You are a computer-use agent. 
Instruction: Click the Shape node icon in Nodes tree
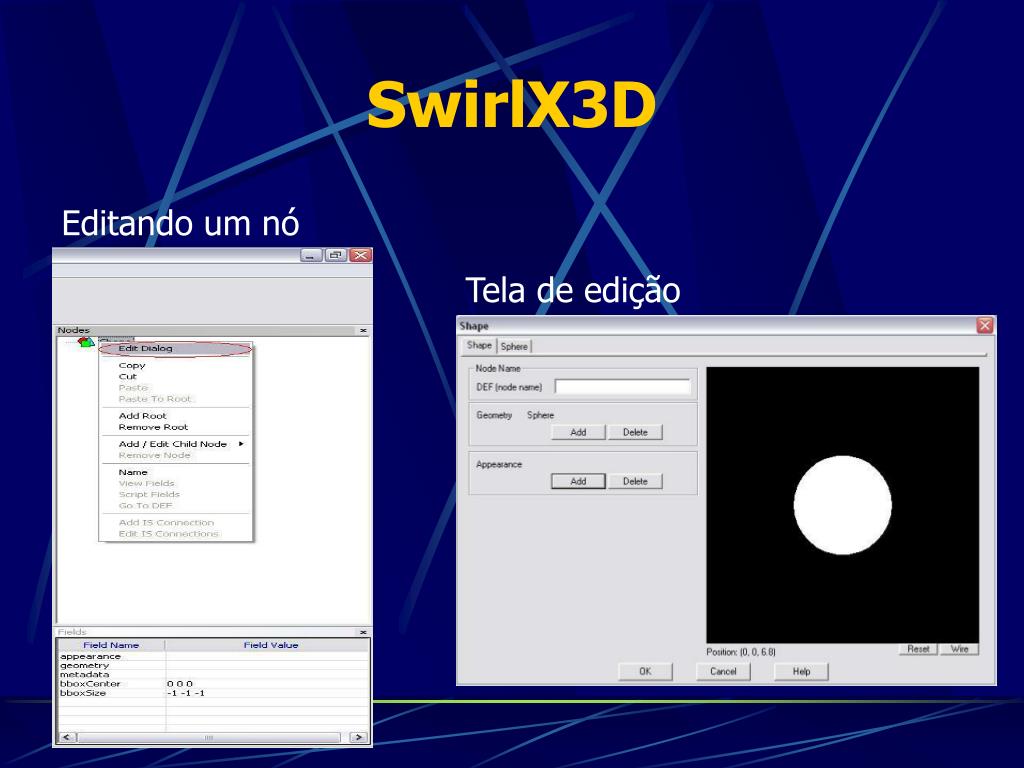pos(86,342)
